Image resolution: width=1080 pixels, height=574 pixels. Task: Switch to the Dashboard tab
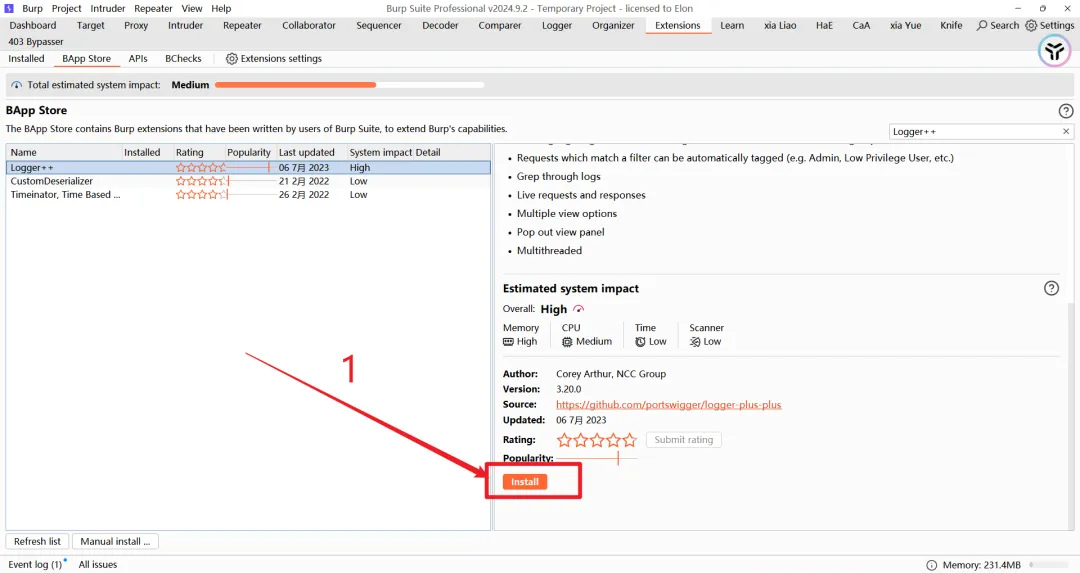(32, 25)
